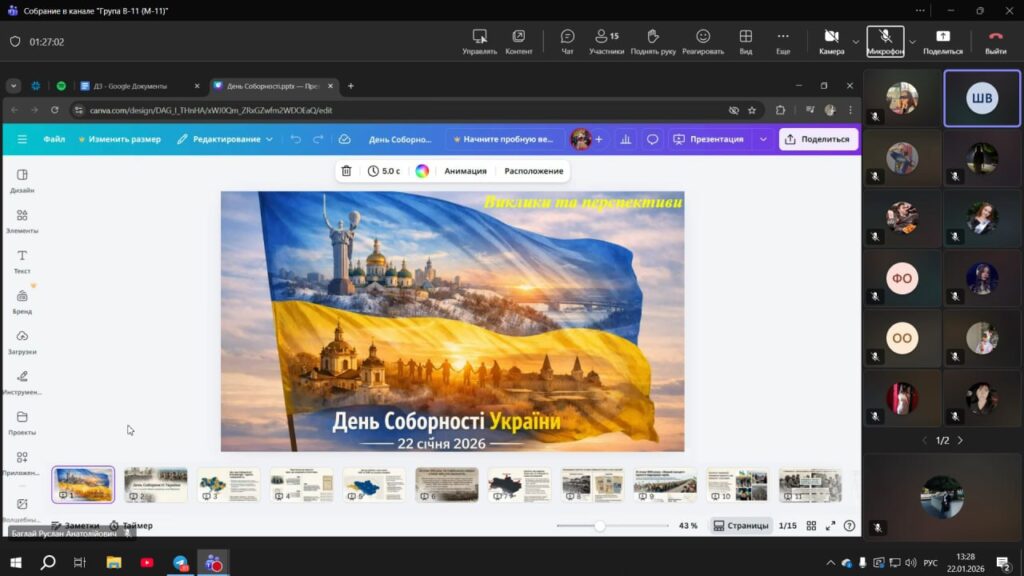Expand arrow next to Презентация button
This screenshot has height=576, width=1024.
763,139
